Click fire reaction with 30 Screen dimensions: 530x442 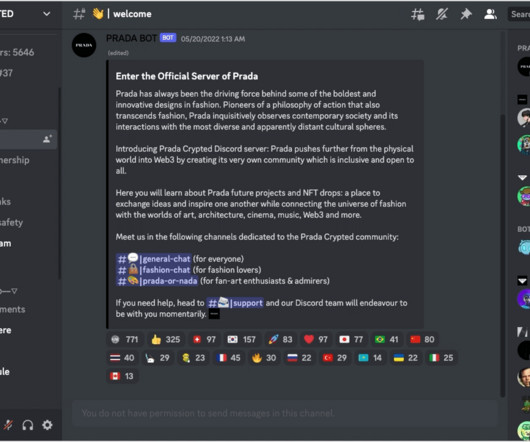(264, 358)
